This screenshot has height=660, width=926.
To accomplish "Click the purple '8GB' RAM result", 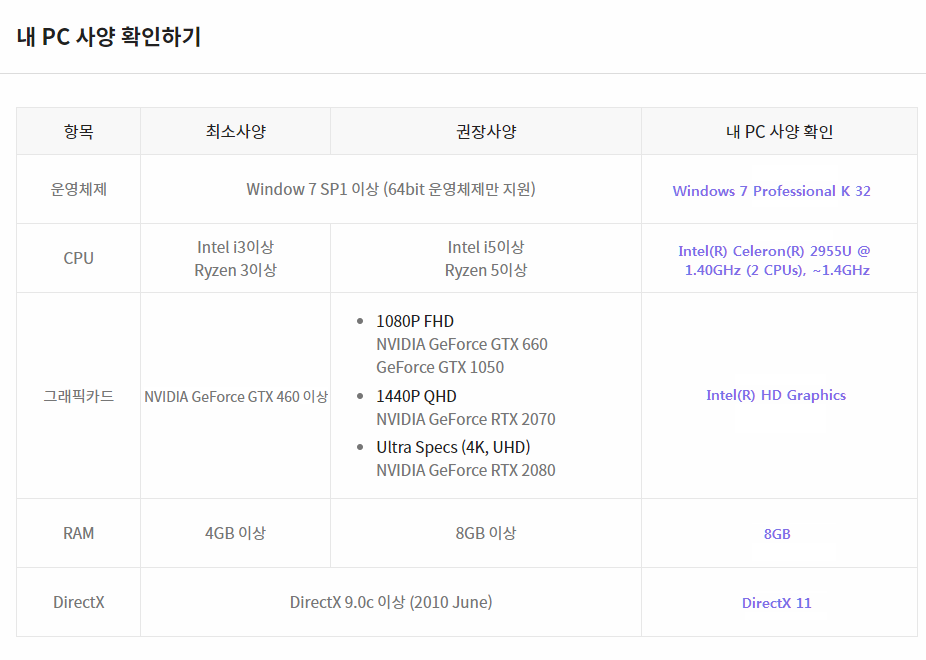I will click(x=777, y=534).
